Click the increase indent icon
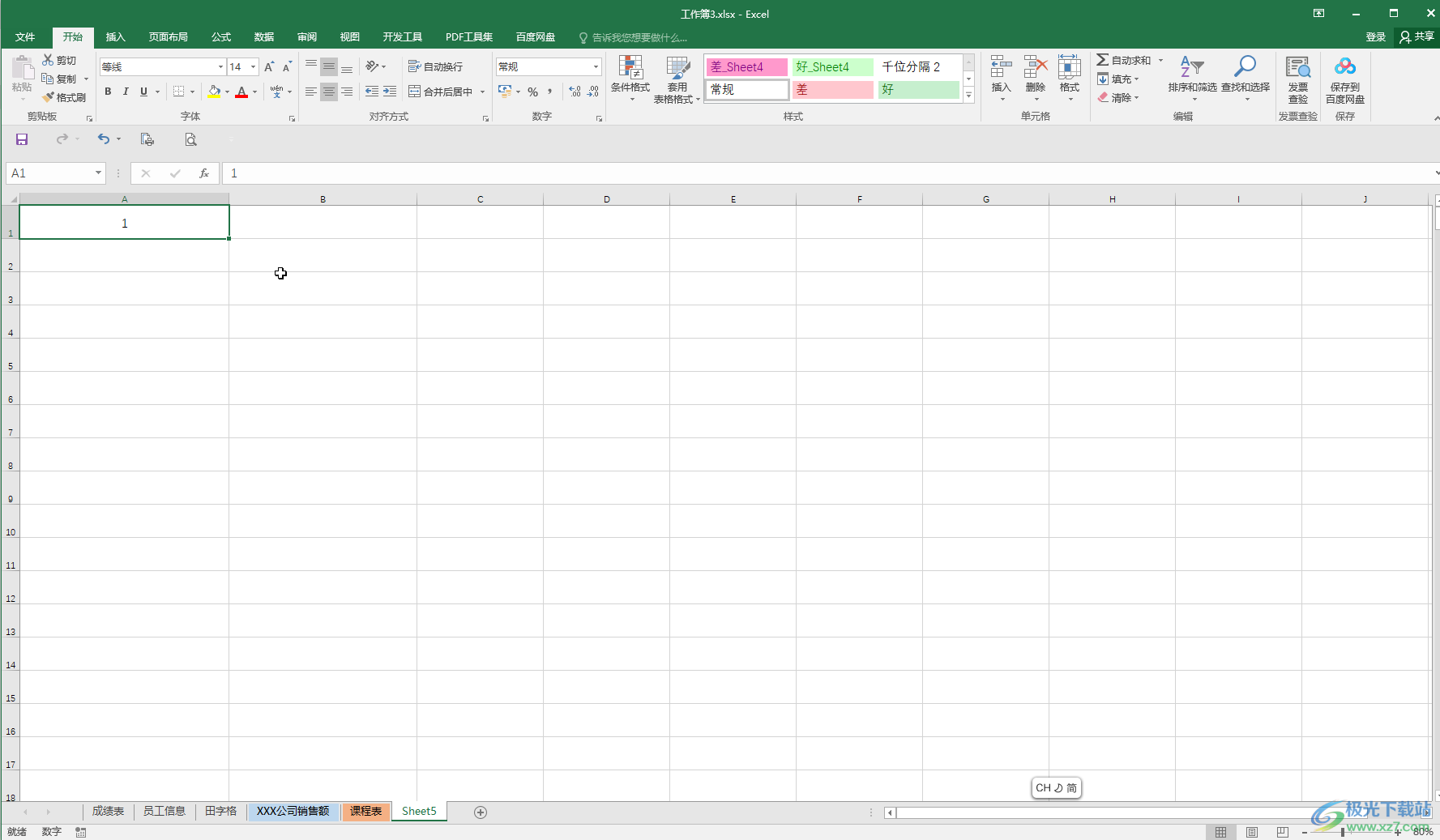1440x840 pixels. (x=390, y=92)
